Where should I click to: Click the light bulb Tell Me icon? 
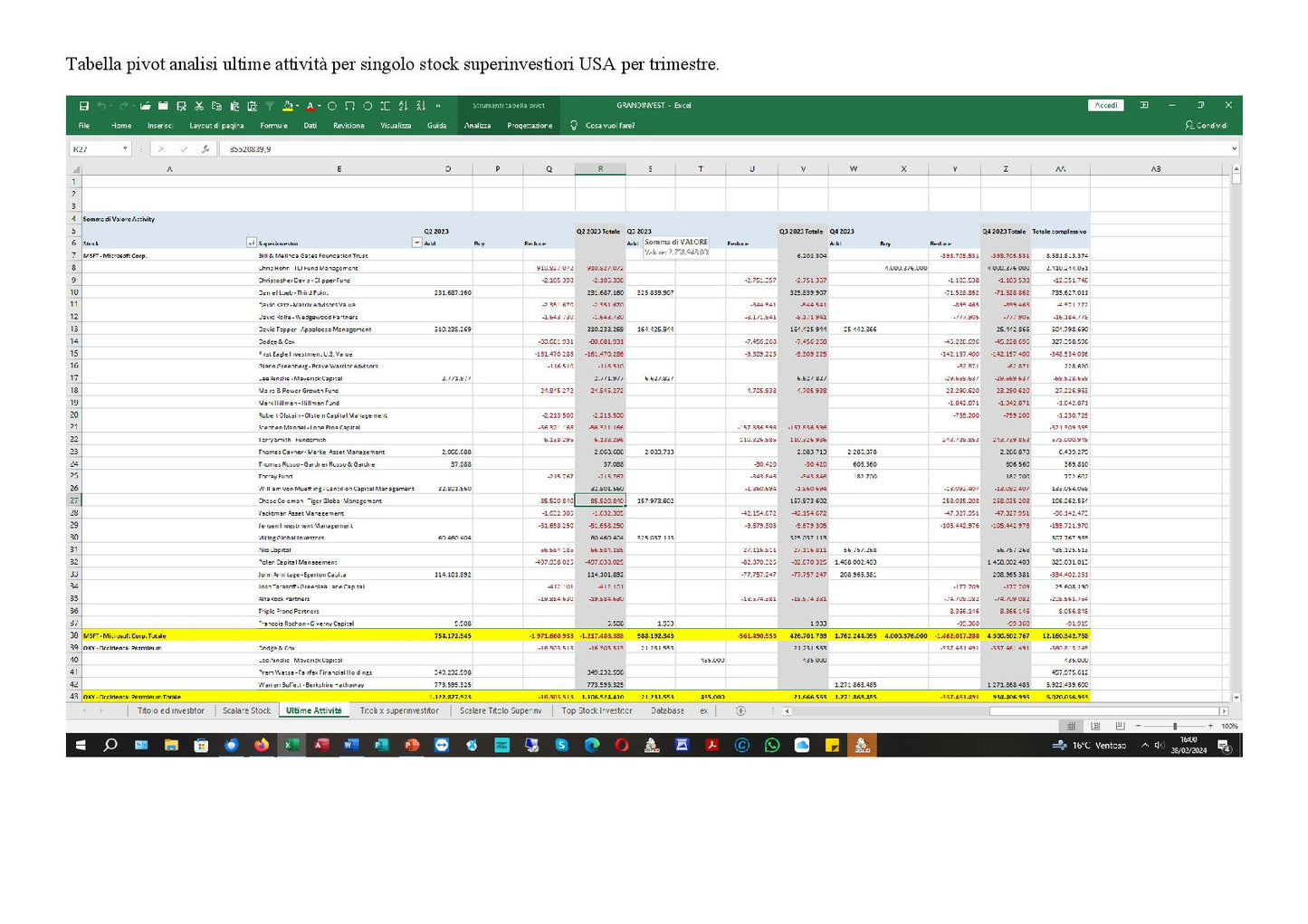pos(574,126)
